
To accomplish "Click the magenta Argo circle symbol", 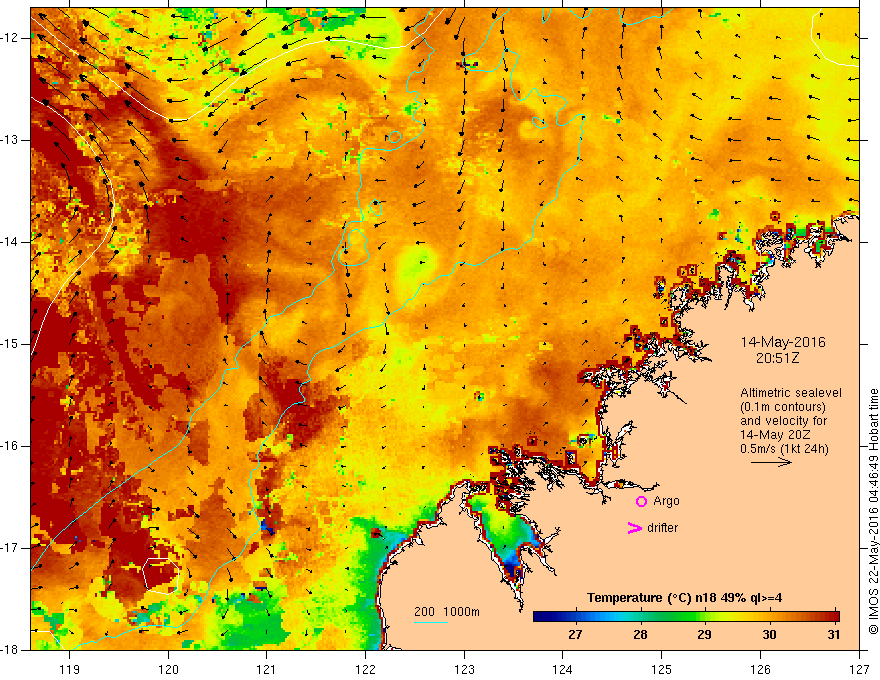I will coord(641,501).
